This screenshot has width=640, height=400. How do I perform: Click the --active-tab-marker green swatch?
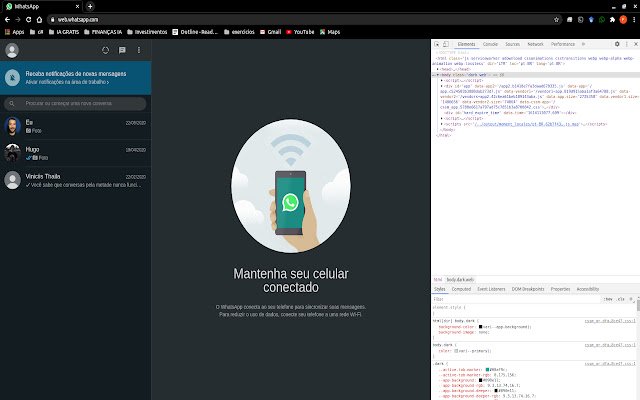point(487,370)
